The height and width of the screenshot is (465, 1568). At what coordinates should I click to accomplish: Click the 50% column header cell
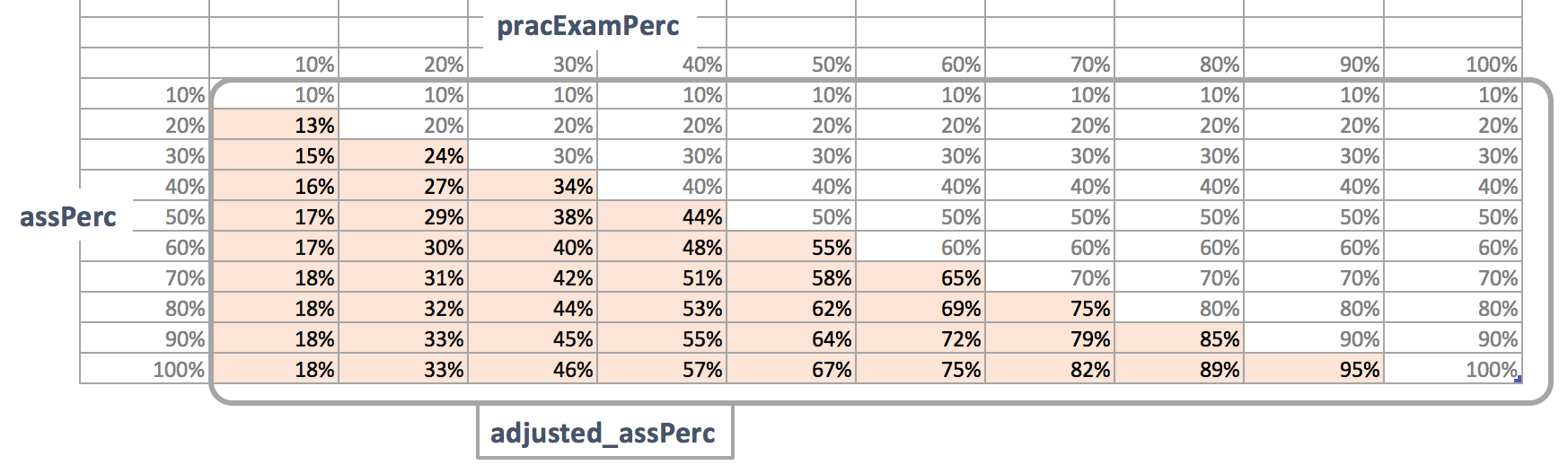[791, 64]
